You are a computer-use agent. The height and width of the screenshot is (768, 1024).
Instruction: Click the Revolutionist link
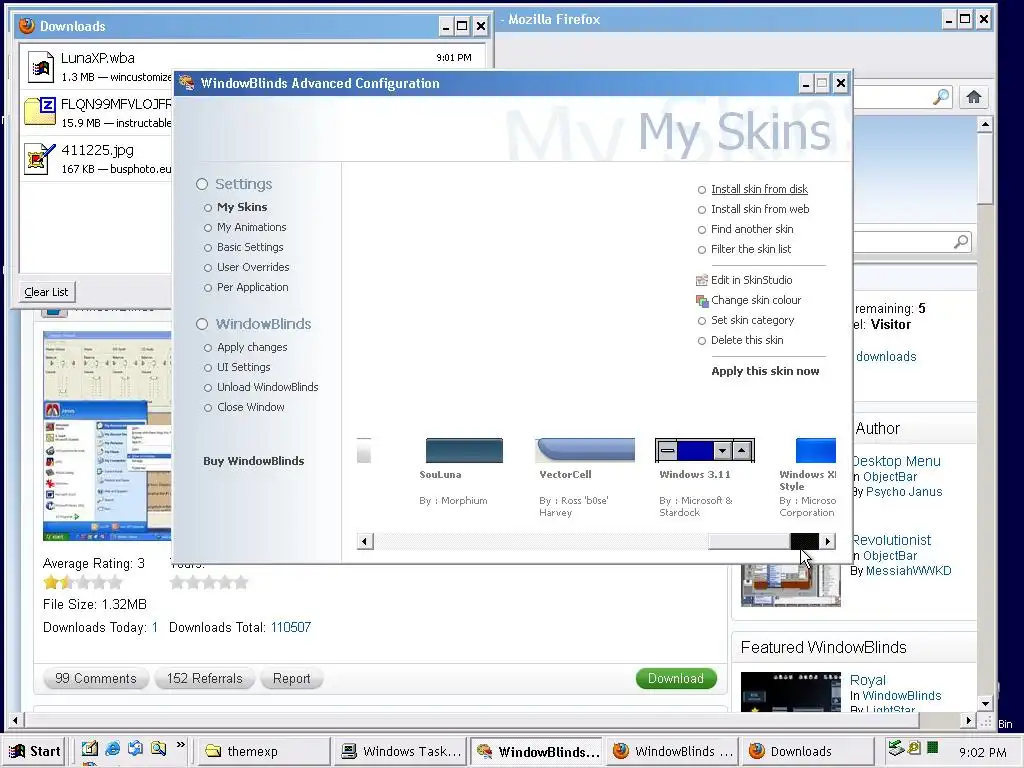point(891,540)
